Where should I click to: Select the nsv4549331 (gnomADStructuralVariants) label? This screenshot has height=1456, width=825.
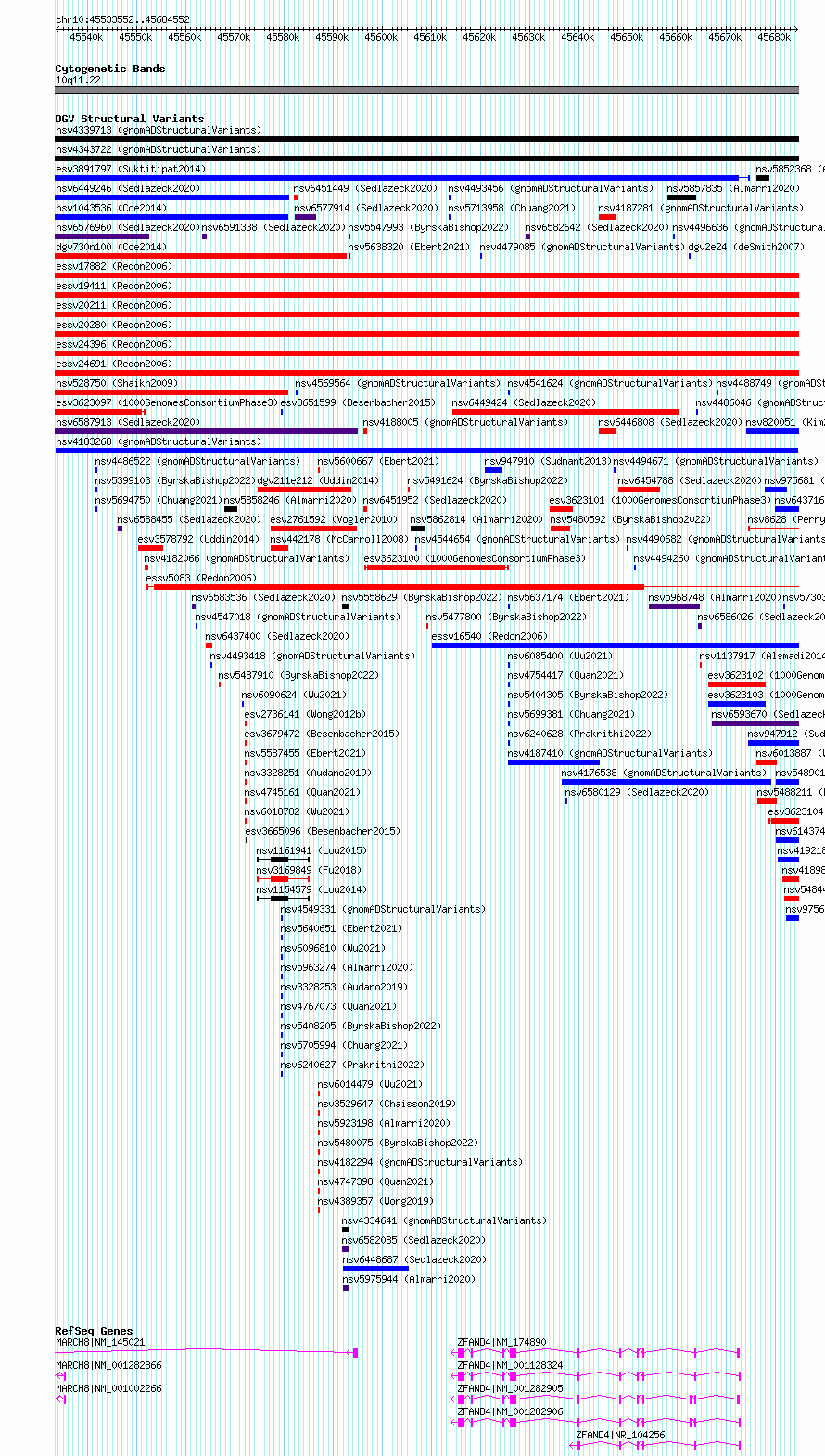(383, 909)
